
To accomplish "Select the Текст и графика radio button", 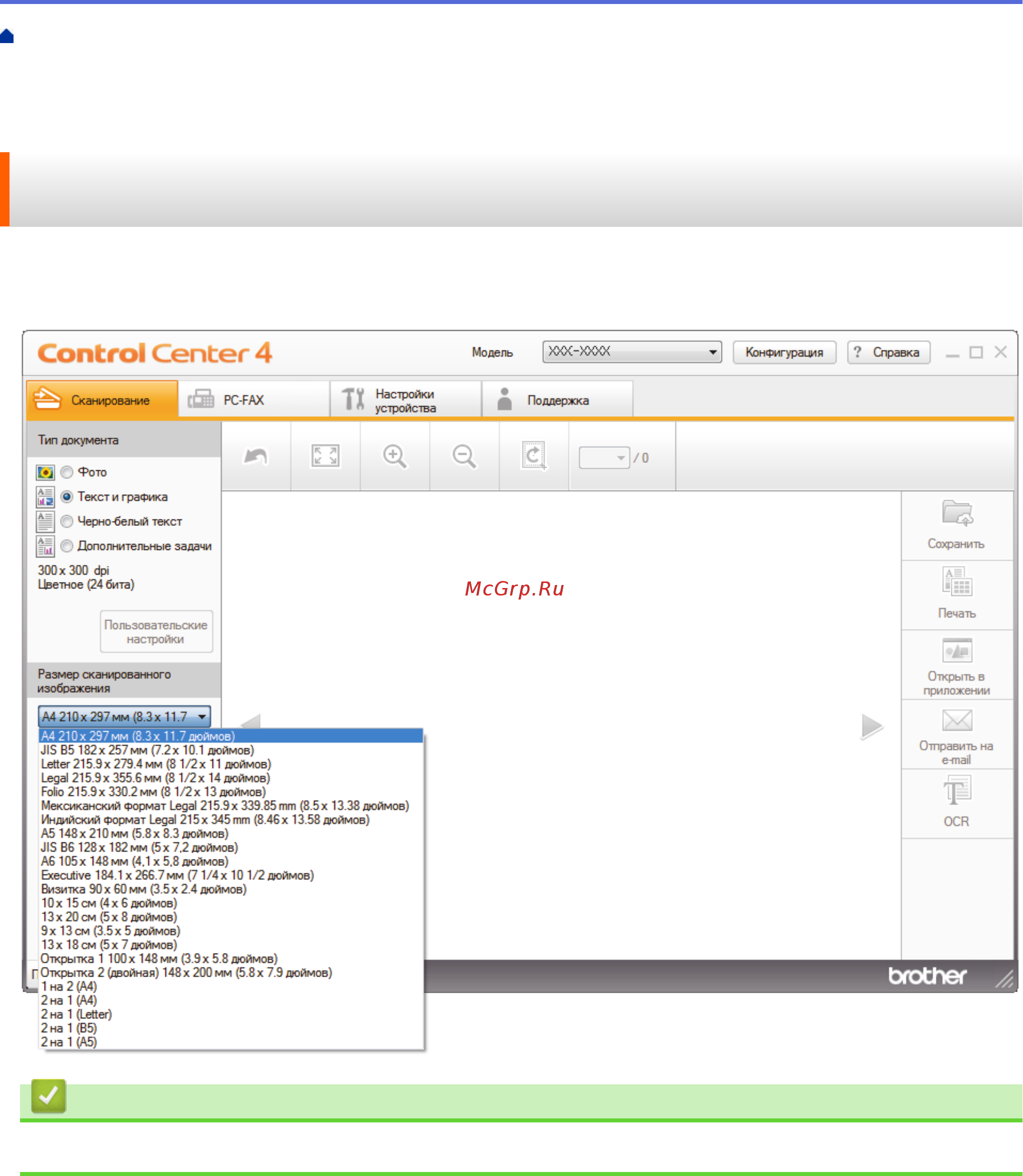I will pos(67,496).
